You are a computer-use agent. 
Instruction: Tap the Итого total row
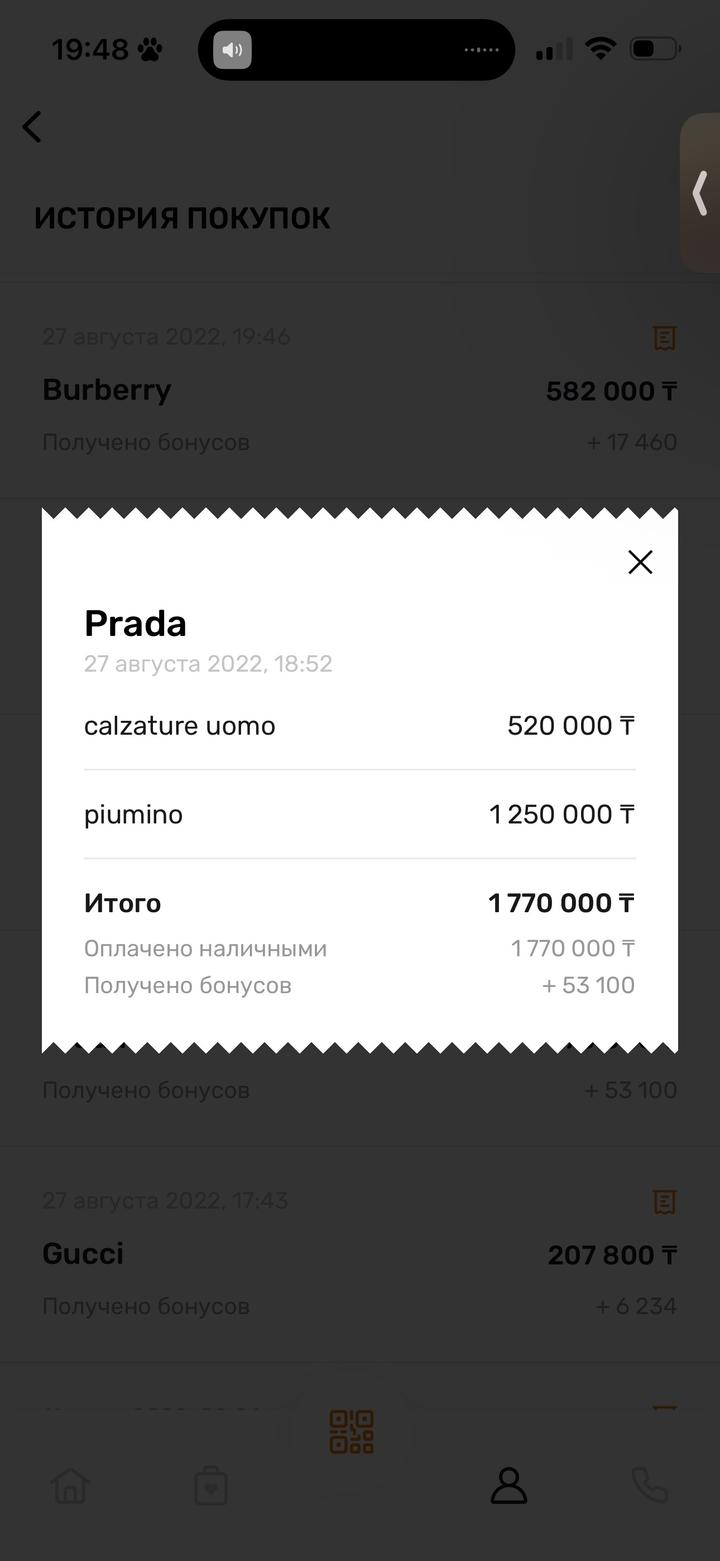point(123,904)
